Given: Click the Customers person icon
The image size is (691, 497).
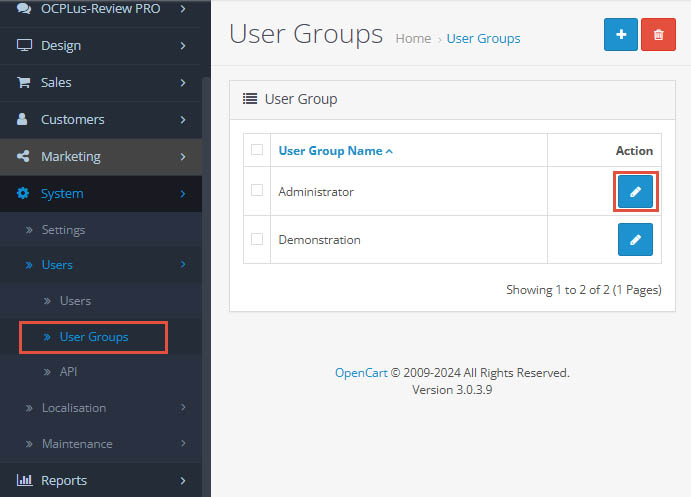Looking at the screenshot, I should point(22,119).
